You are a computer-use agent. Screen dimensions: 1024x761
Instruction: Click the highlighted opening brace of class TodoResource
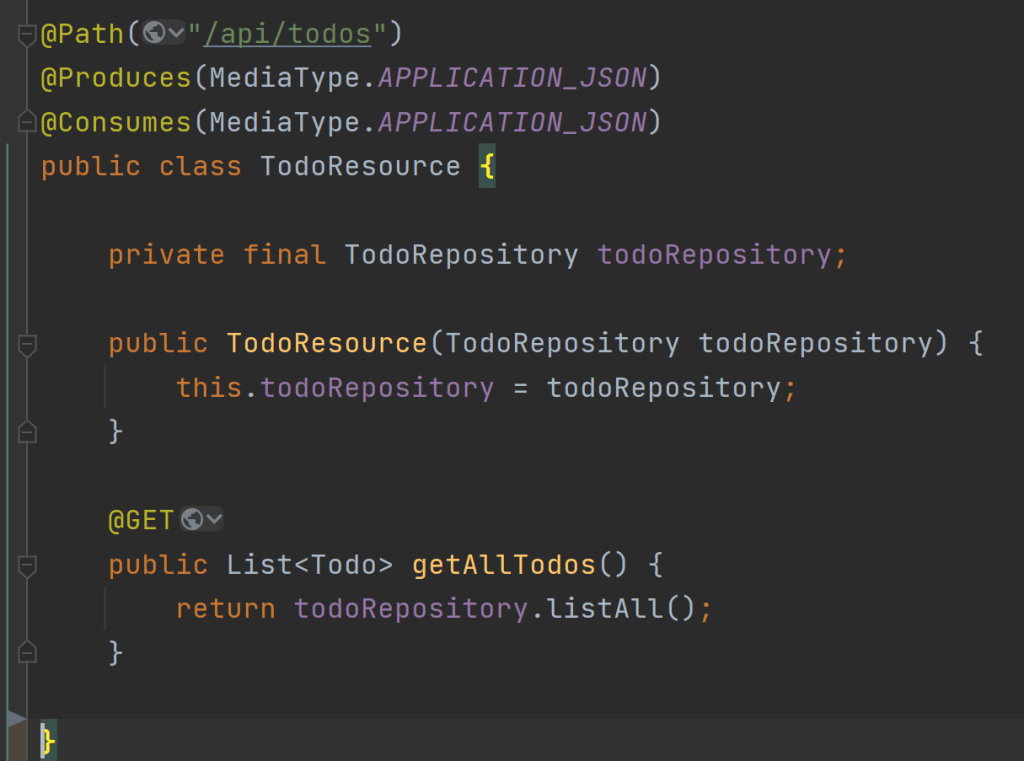click(x=487, y=166)
